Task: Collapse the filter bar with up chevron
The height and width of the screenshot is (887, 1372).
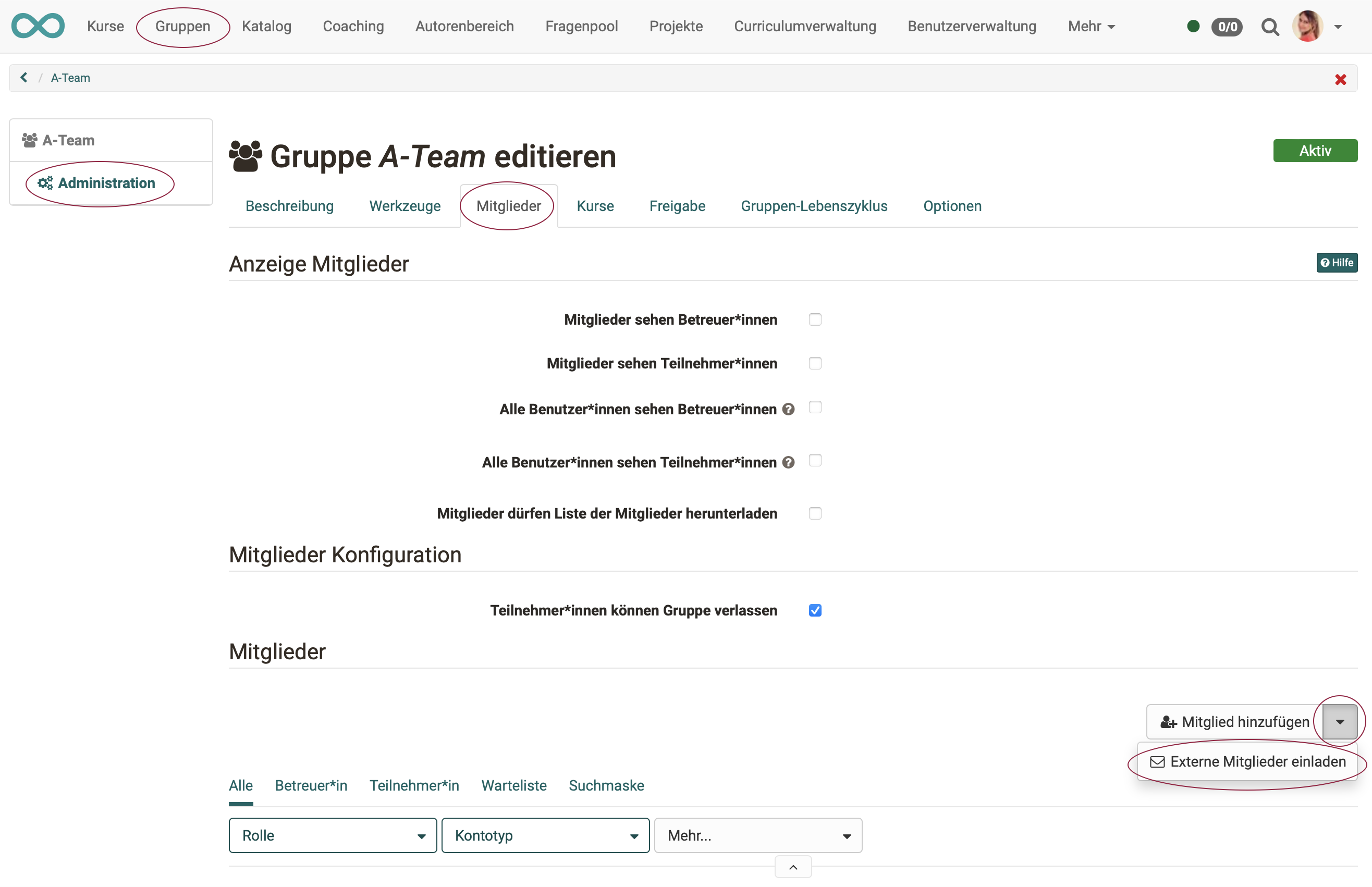Action: 792,867
